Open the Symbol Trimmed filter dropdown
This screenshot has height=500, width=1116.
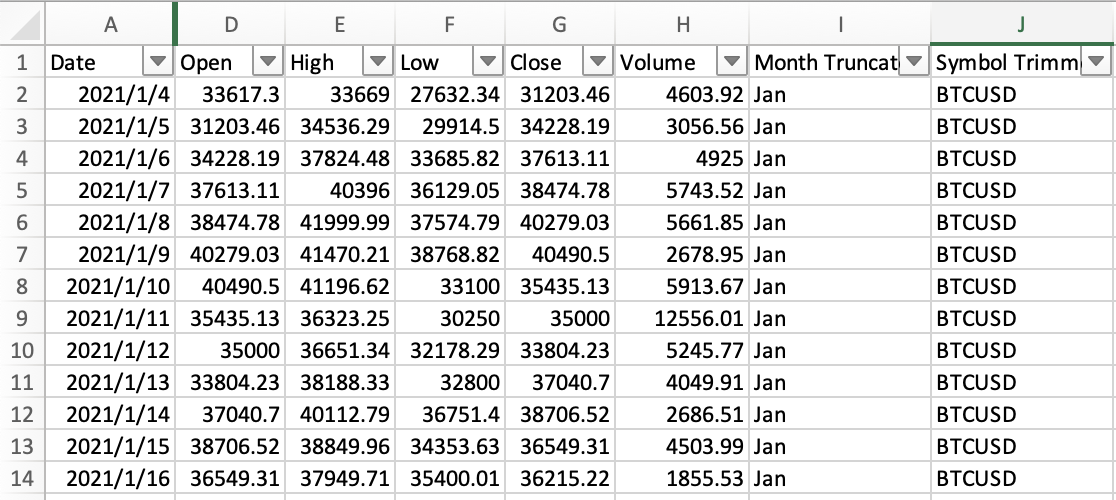tap(1098, 62)
